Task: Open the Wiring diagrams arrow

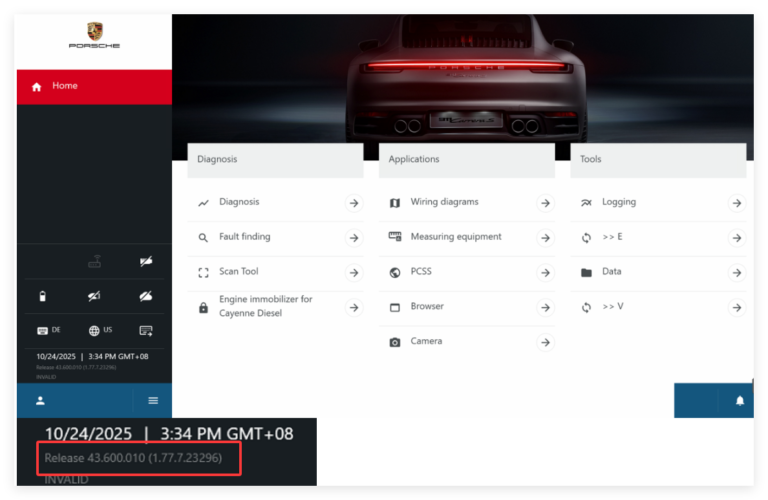Action: pyautogui.click(x=545, y=203)
